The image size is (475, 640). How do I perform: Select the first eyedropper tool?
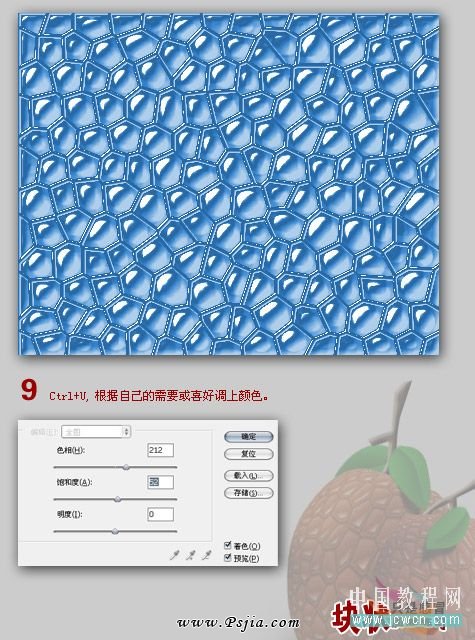(175, 555)
